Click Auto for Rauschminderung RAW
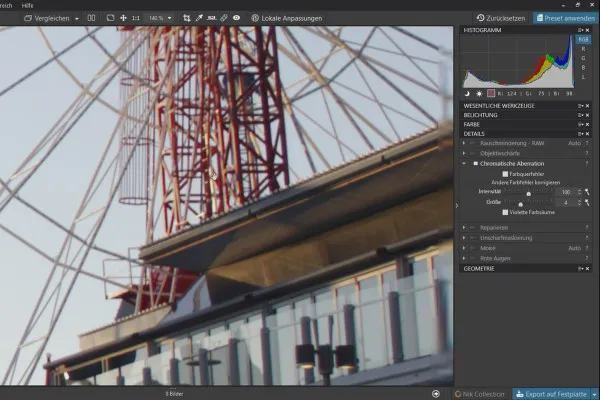Viewport: 600px width, 400px height. 574,143
